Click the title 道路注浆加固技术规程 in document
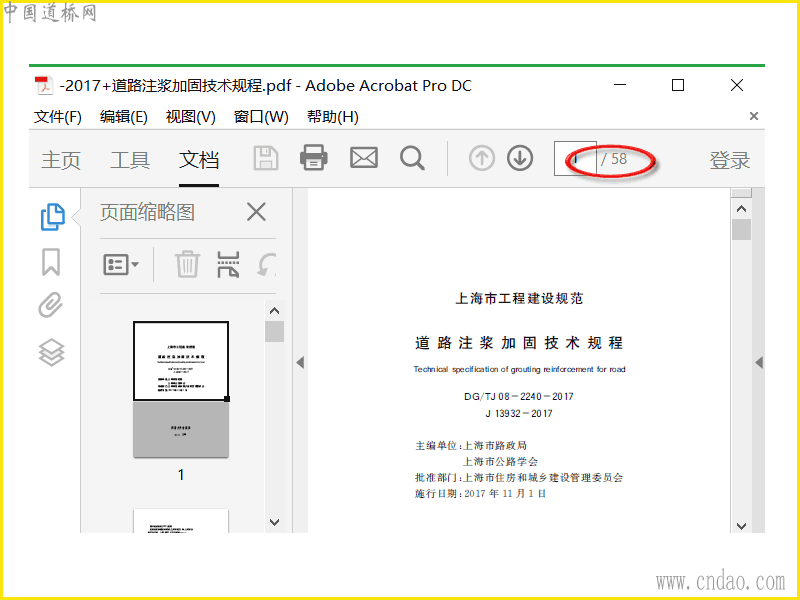Screen dimensions: 800x600 point(519,343)
